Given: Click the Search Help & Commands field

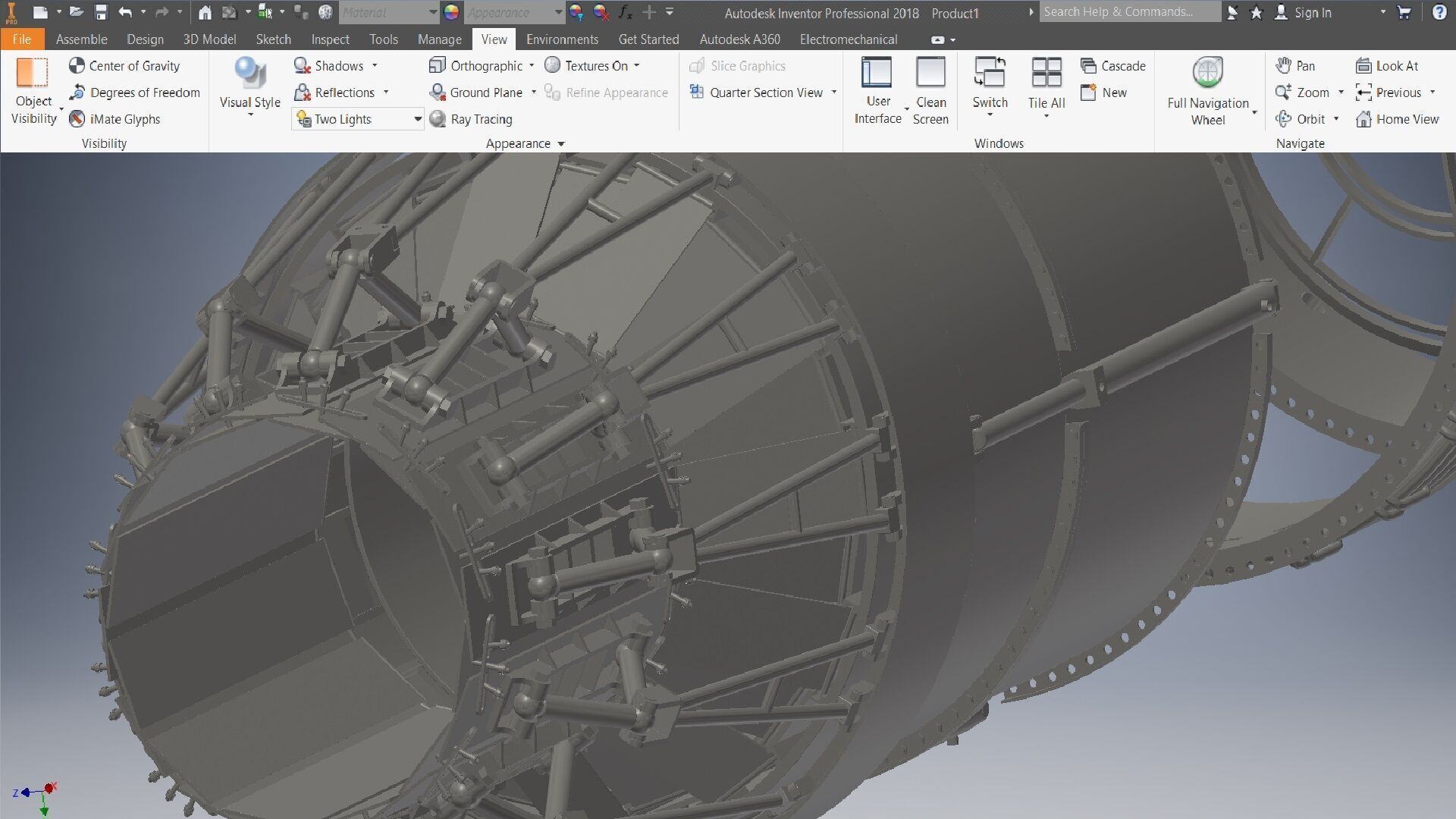Looking at the screenshot, I should coord(1129,12).
